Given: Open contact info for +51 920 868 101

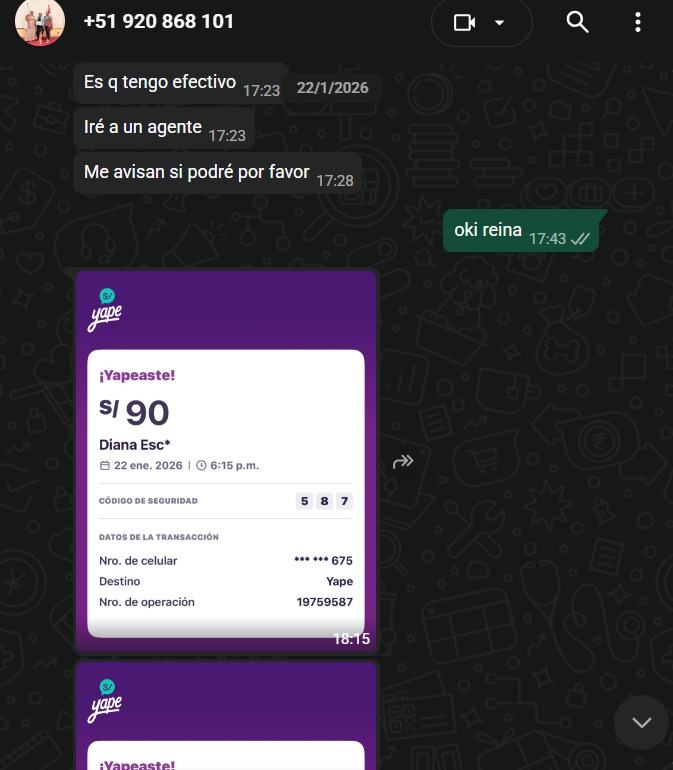Looking at the screenshot, I should click(x=159, y=22).
